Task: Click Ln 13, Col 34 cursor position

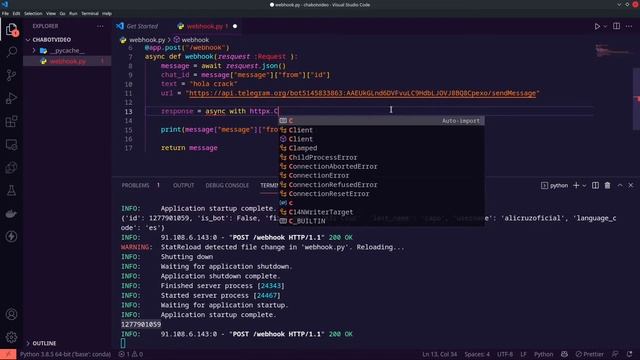Action: 440,354
